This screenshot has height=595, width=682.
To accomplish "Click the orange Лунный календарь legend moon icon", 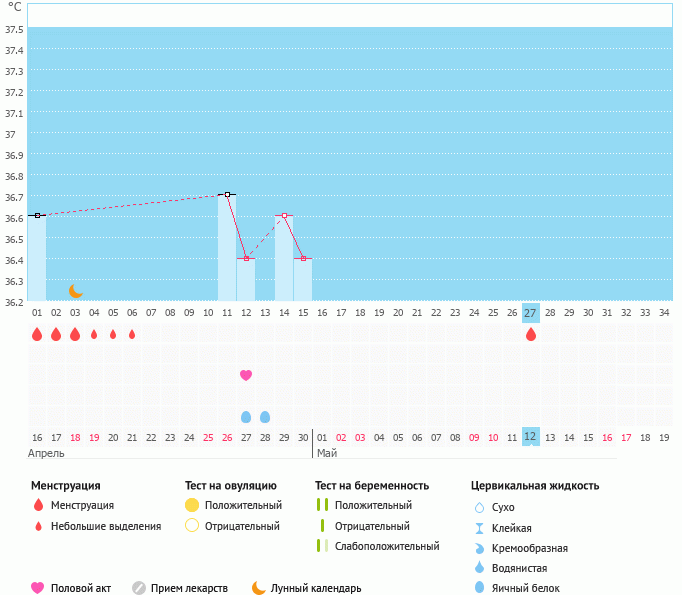I will pos(259,588).
